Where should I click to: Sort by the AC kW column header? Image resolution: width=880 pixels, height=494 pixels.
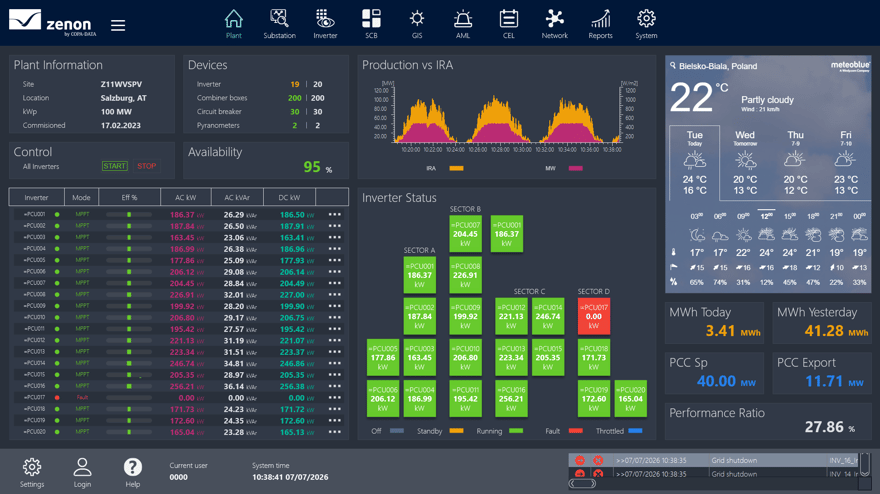186,198
